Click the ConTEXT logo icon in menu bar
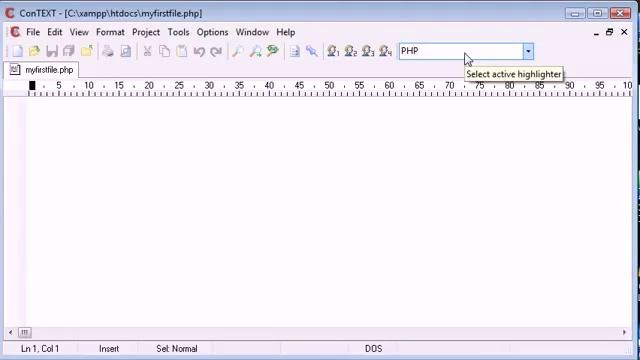 (15, 32)
